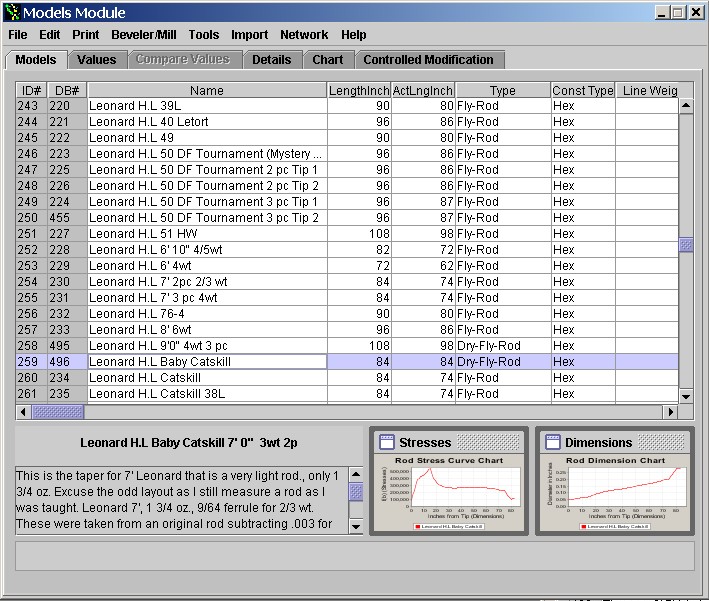The height and width of the screenshot is (601, 709).
Task: Click the Dimensions panel window icon
Action: [552, 442]
